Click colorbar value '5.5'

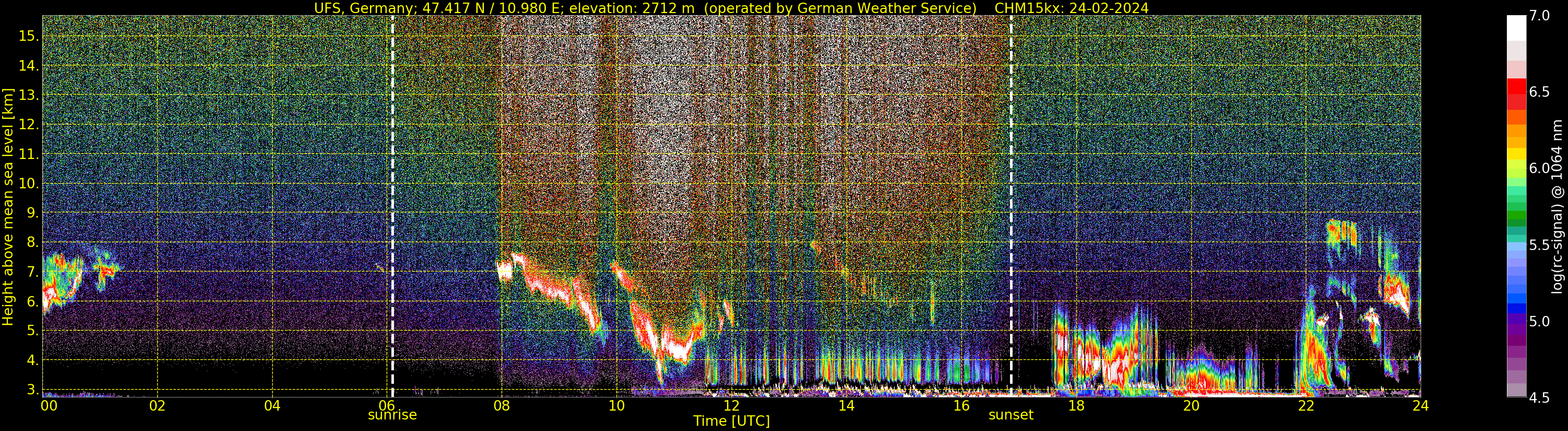point(1539,245)
